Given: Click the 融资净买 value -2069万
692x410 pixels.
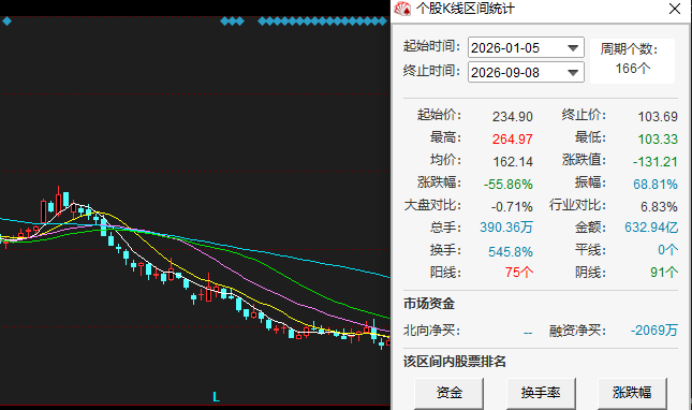Looking at the screenshot, I should [x=654, y=330].
